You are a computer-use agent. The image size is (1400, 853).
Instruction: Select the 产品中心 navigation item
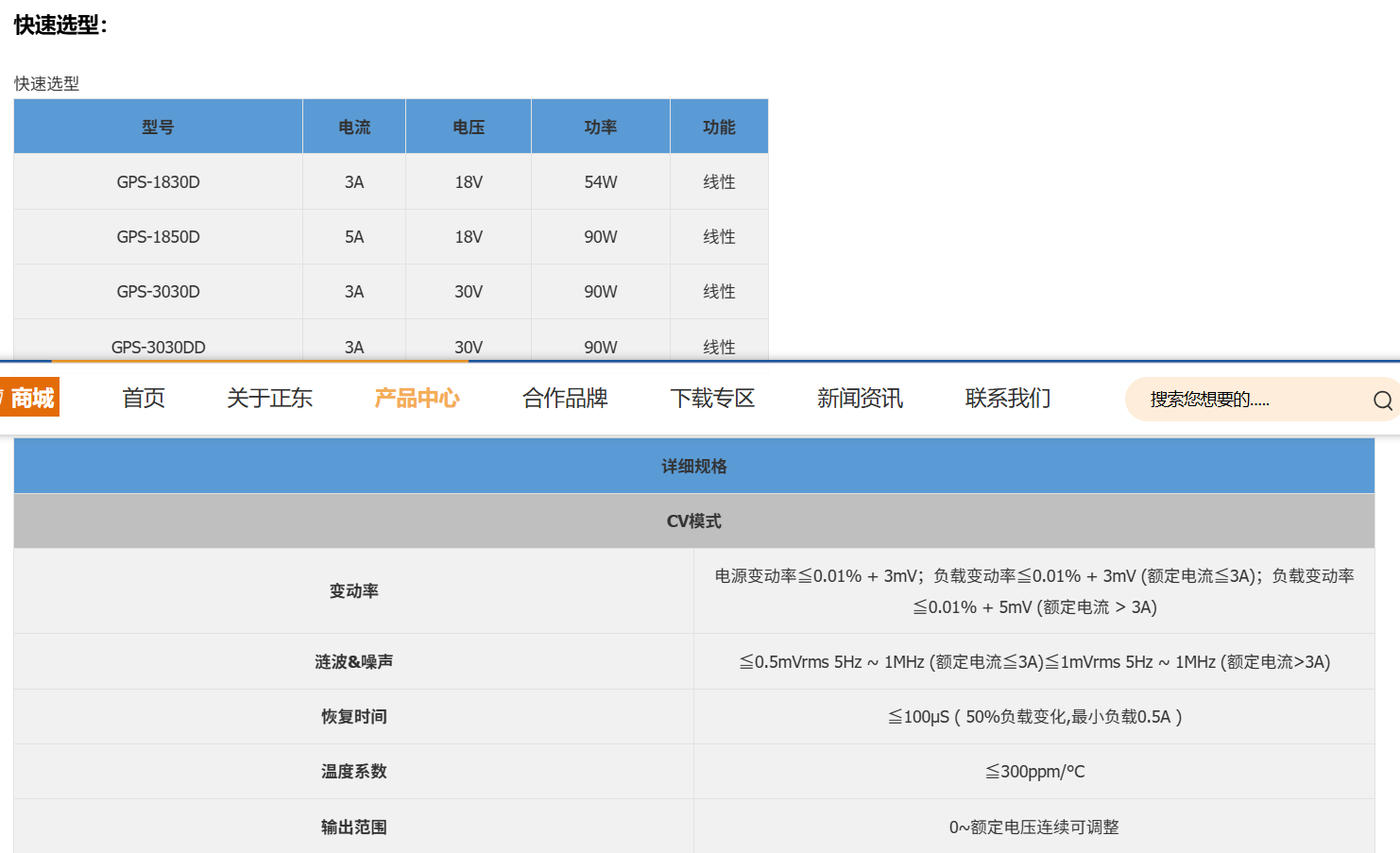click(x=417, y=399)
